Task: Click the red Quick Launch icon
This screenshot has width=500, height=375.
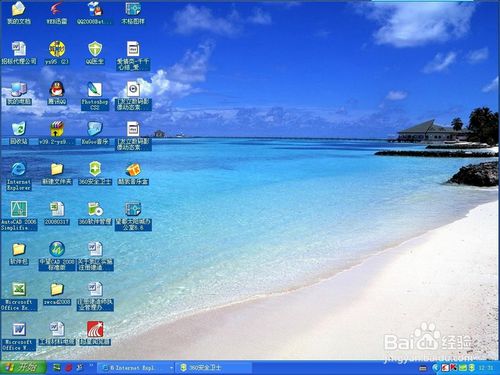Action: coord(68,367)
